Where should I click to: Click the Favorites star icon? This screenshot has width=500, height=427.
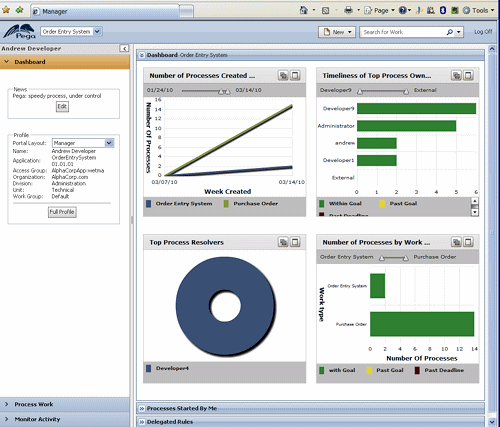click(6, 10)
